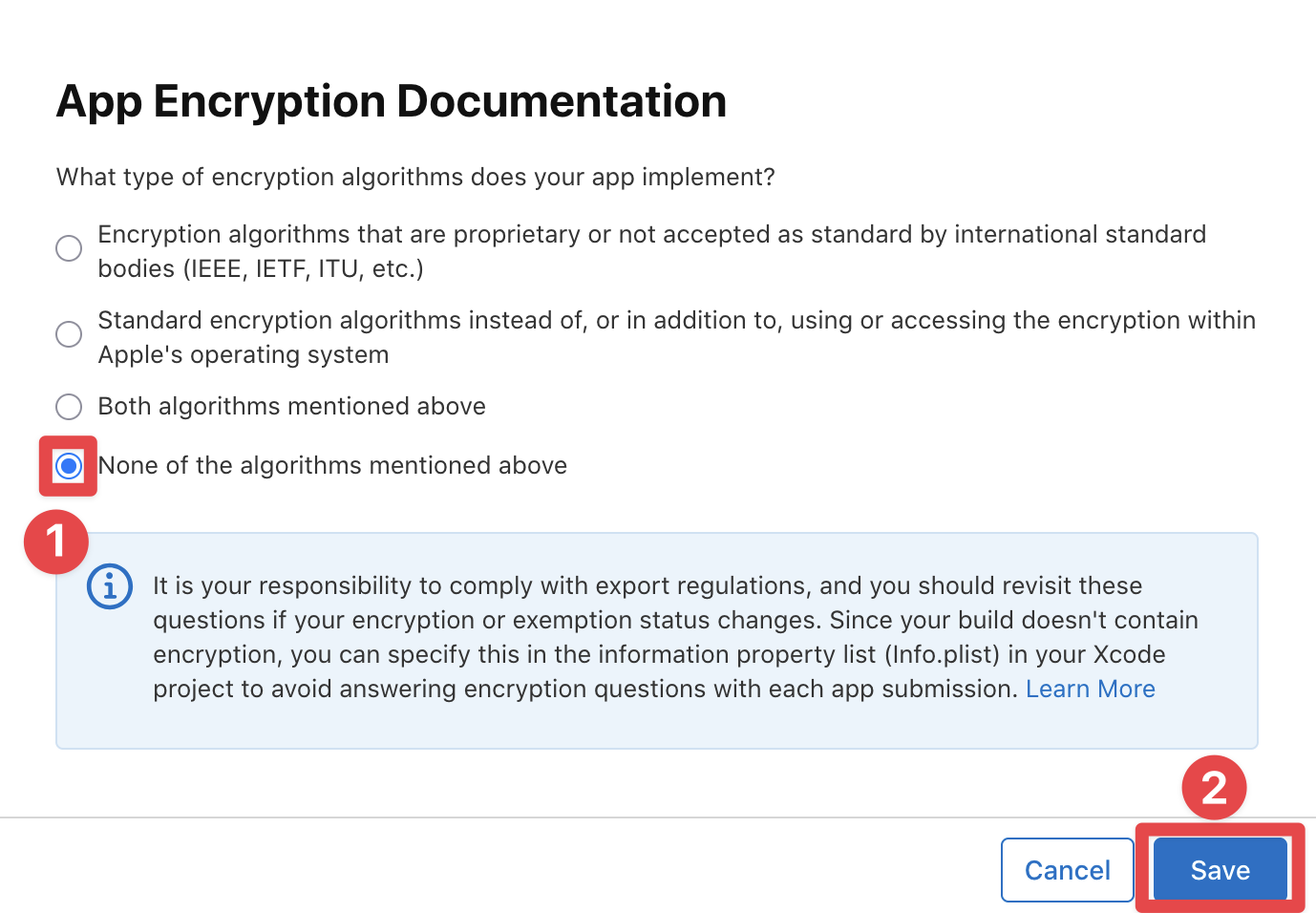This screenshot has height=913, width=1316.
Task: Choose the standard encryption algorithms option
Action: (68, 334)
